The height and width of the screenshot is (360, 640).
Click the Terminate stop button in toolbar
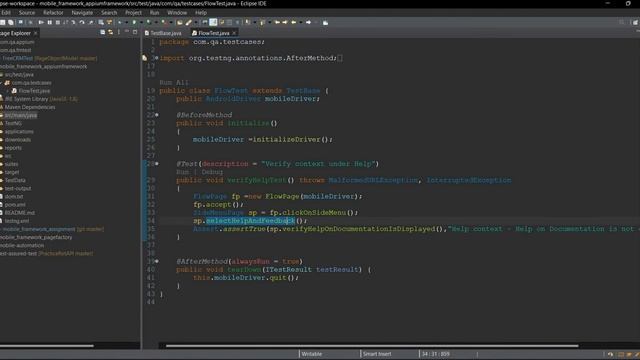[x=58, y=22]
